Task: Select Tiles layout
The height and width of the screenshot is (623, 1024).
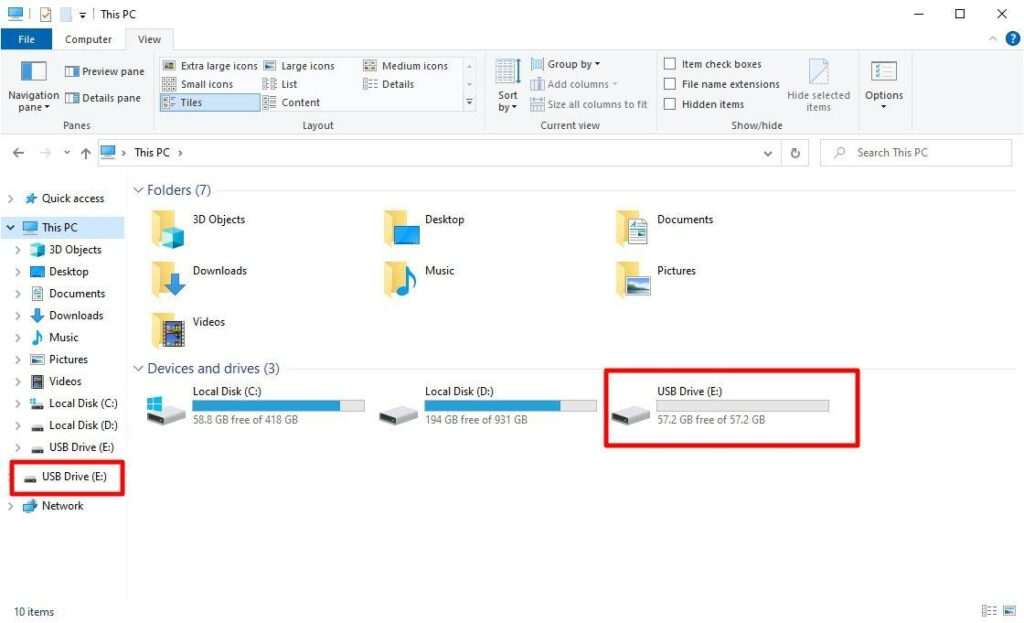Action: coord(210,103)
